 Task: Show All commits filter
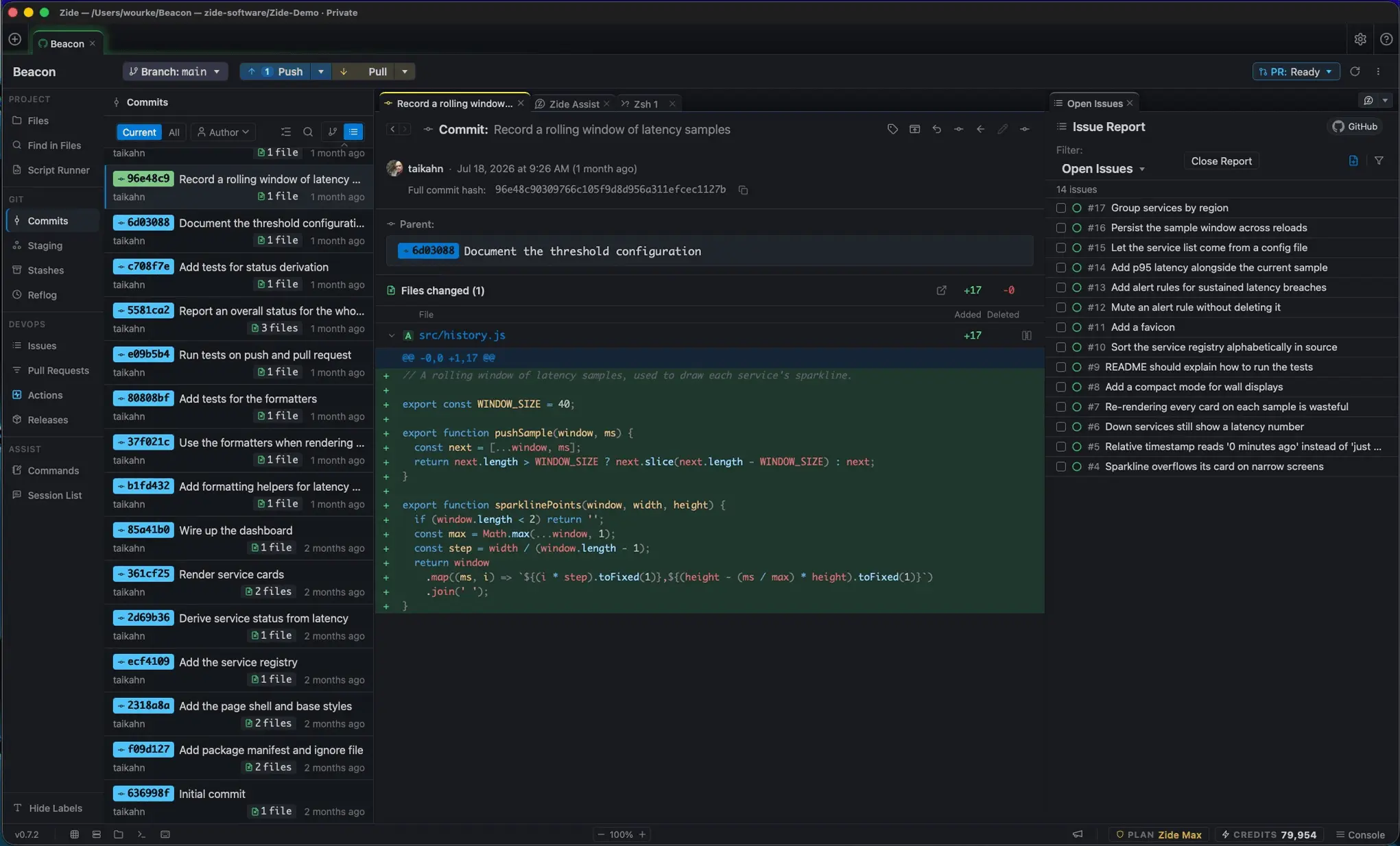pyautogui.click(x=174, y=132)
